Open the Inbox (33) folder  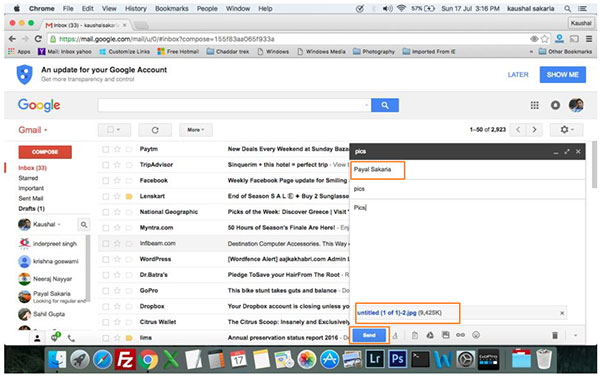(x=33, y=168)
